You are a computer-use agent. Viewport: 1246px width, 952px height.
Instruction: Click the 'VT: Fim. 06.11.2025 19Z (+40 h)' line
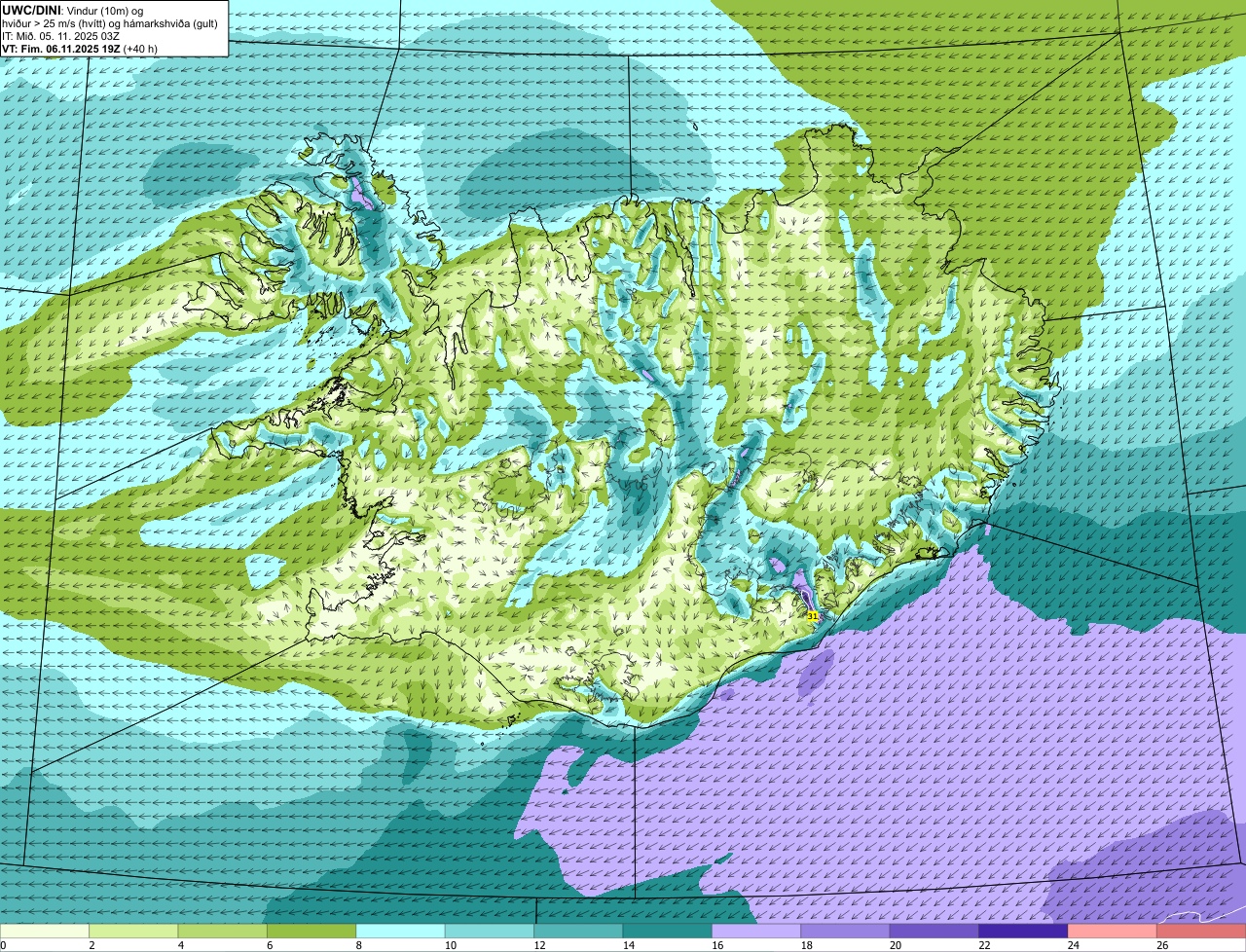coord(80,48)
